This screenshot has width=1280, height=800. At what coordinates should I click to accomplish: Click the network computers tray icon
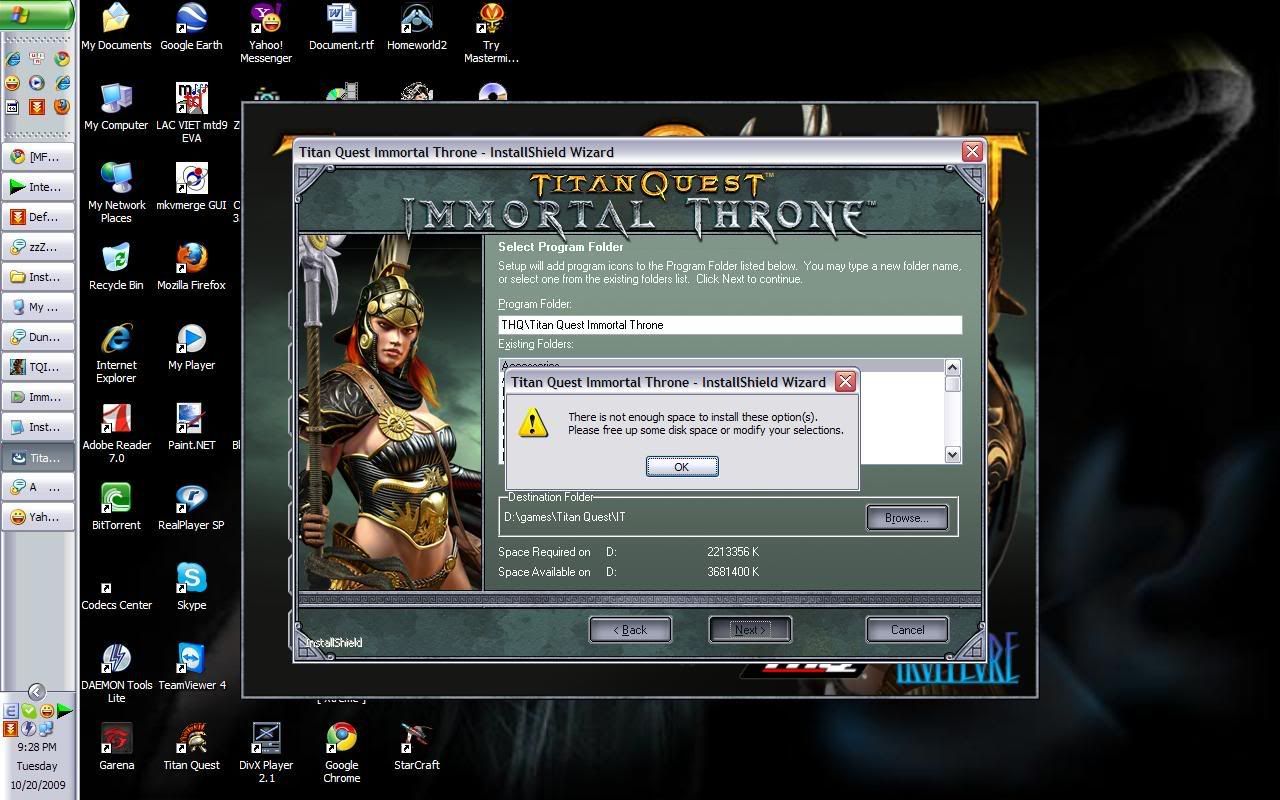point(46,729)
